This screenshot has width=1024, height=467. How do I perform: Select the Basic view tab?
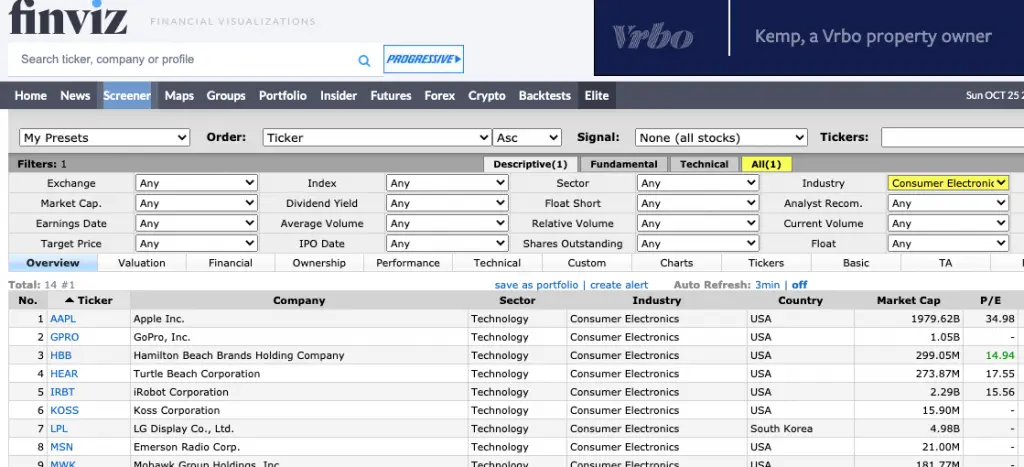856,263
